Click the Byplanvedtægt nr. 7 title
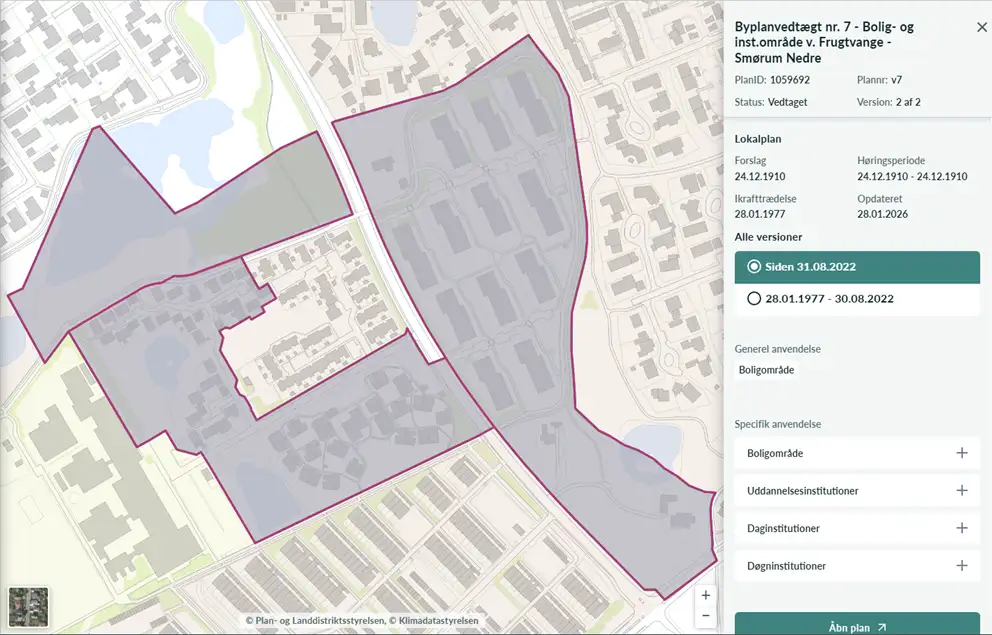The width and height of the screenshot is (992, 635). [825, 42]
